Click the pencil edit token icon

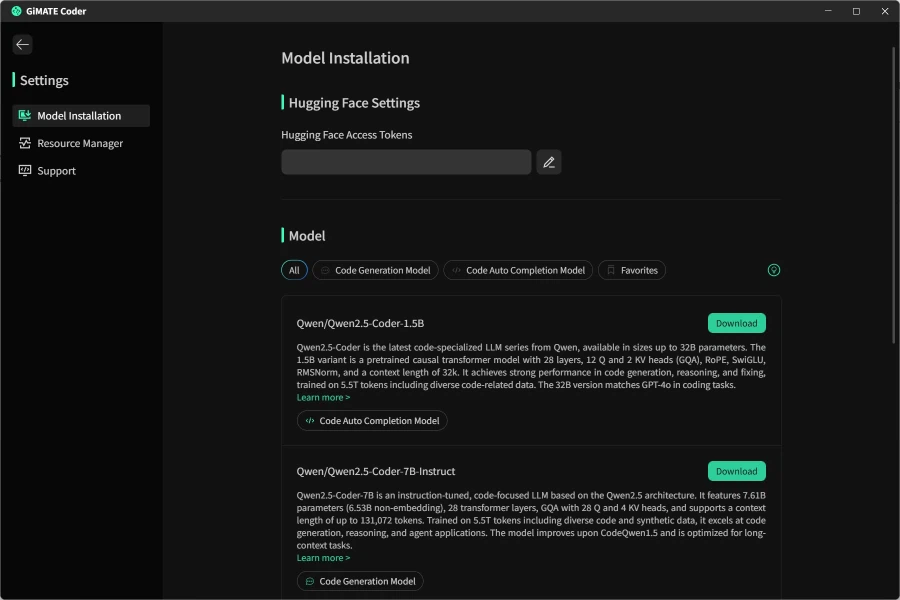click(x=548, y=162)
